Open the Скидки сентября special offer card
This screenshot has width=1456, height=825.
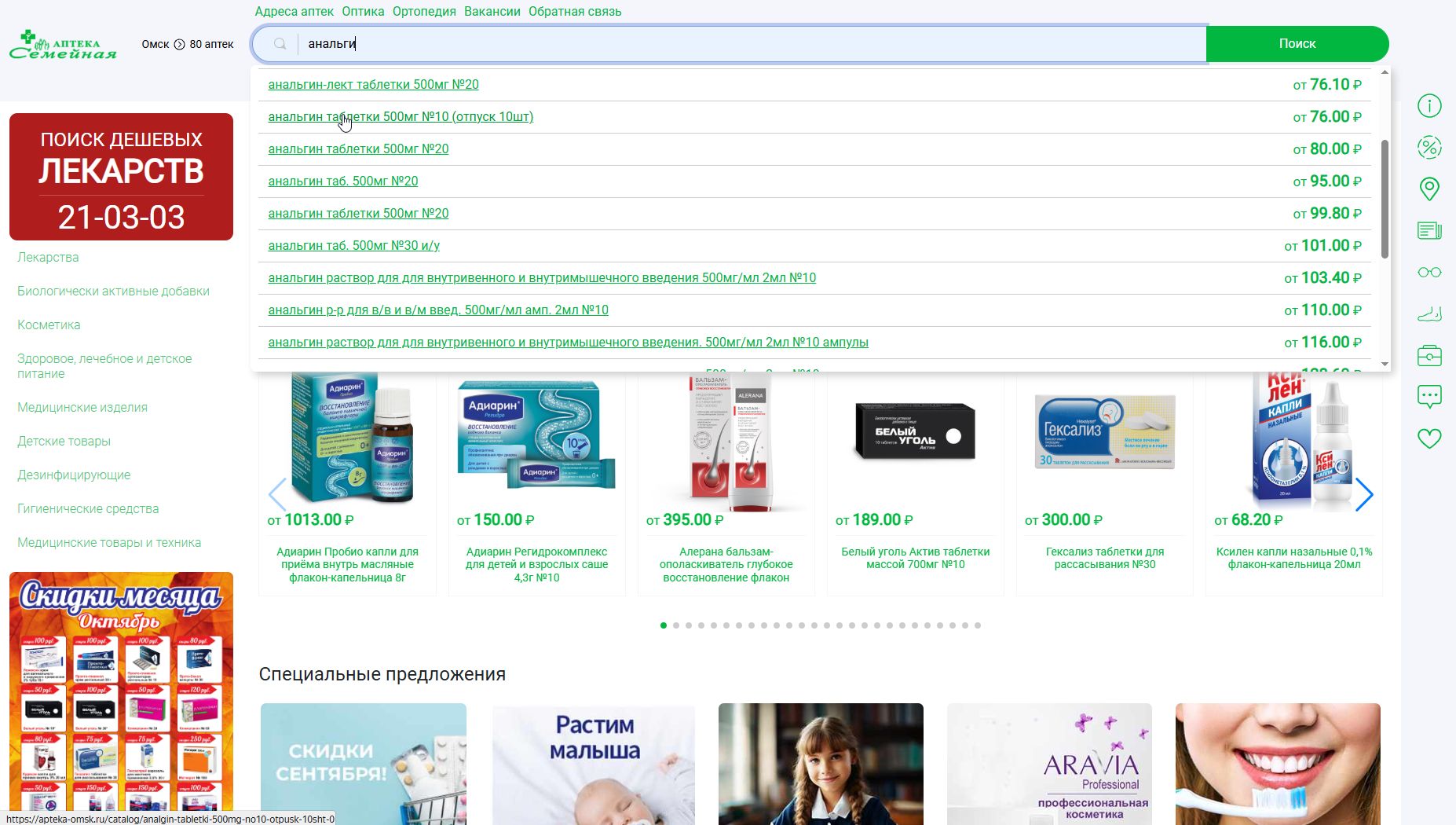point(363,764)
